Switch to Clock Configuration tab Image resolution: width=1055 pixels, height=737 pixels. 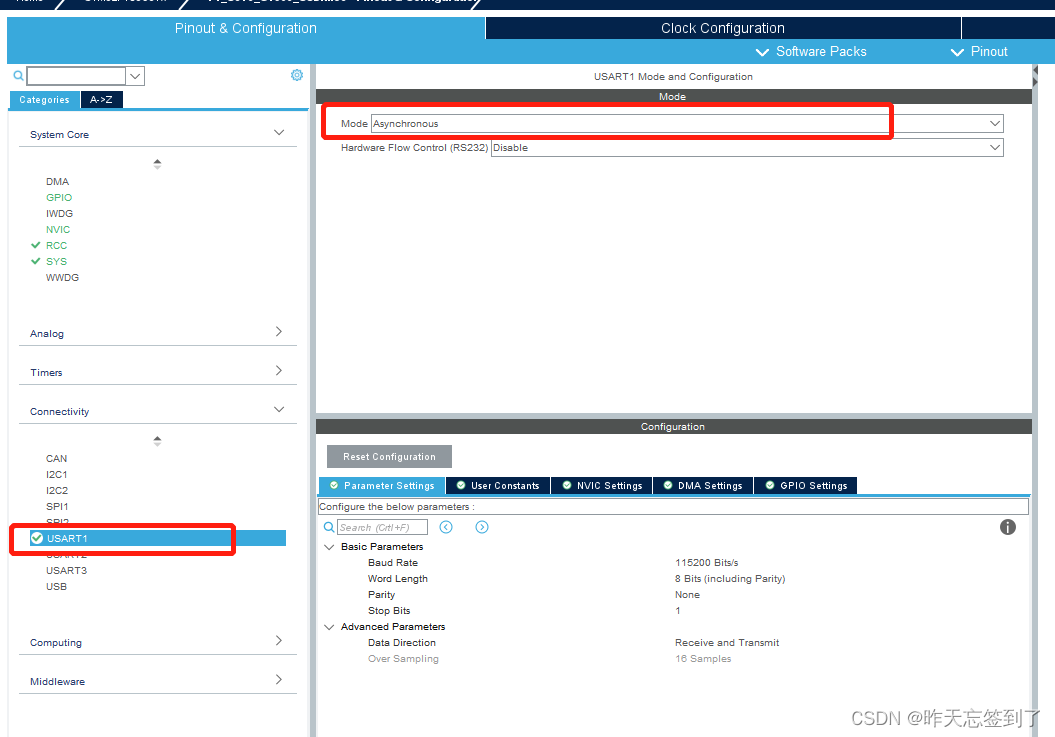tap(723, 28)
